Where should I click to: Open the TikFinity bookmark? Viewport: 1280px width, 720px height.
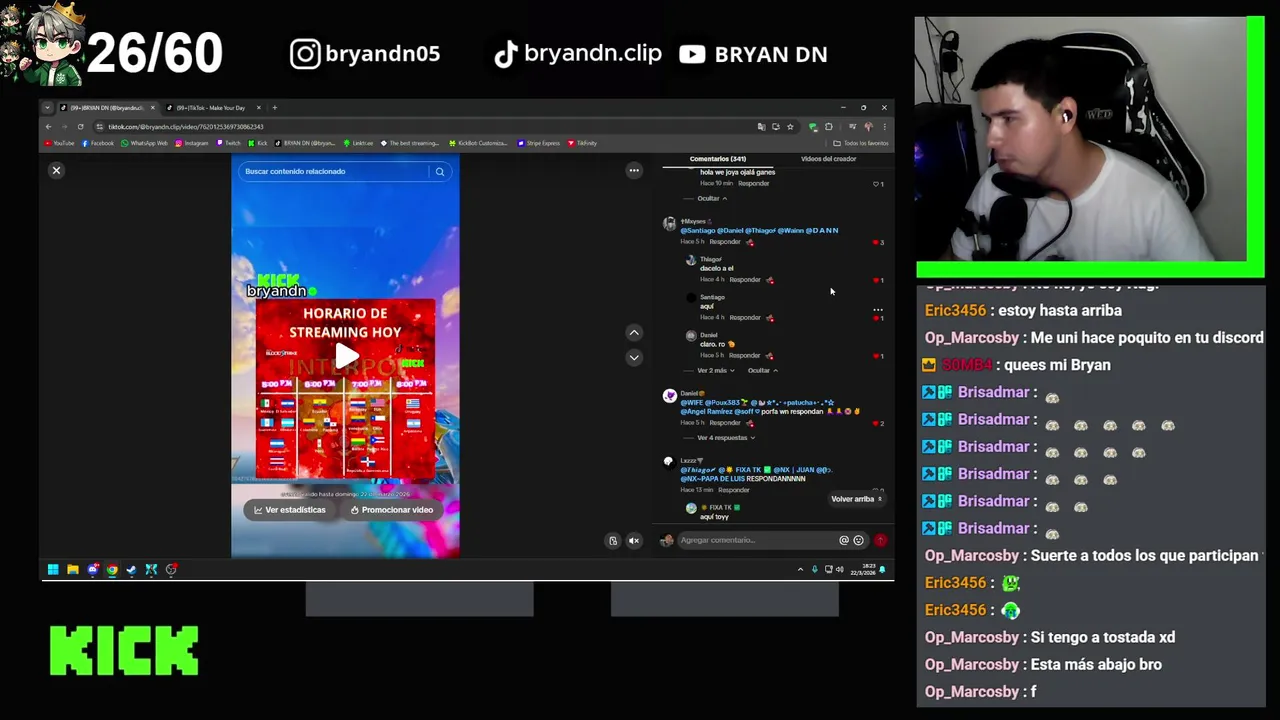pos(582,143)
